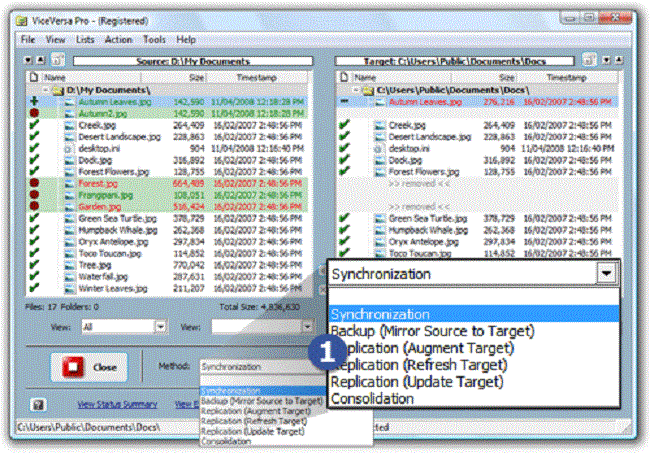
Task: Click the red Close button
Action: [89, 367]
